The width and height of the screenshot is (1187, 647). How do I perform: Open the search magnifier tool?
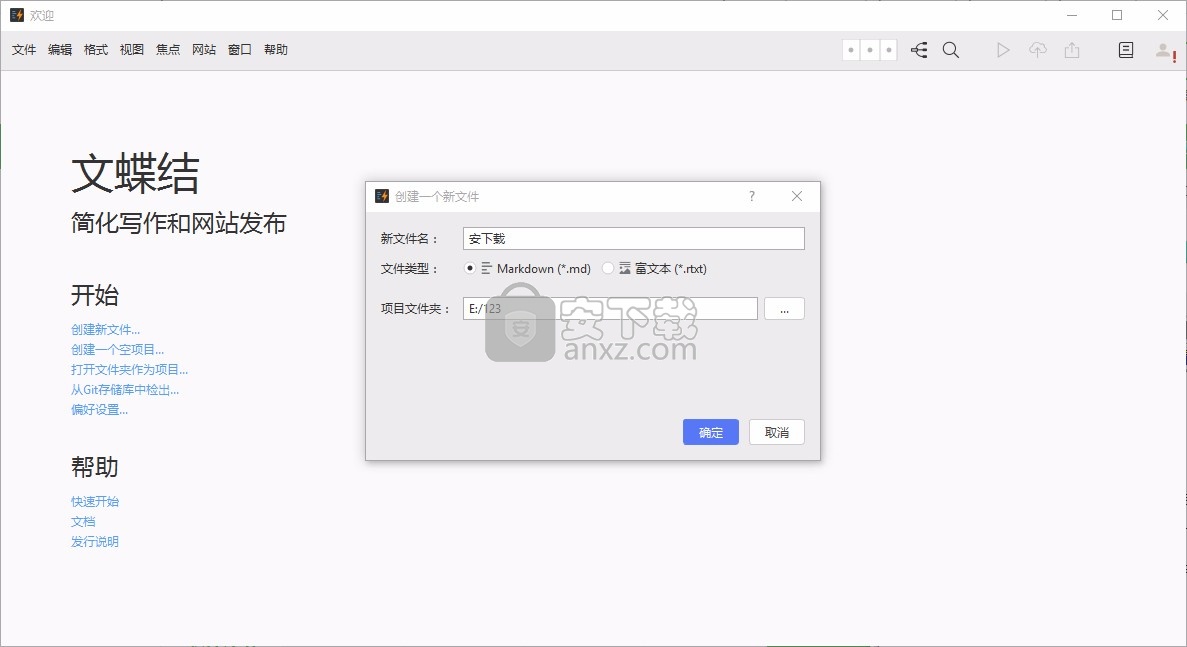(x=951, y=50)
